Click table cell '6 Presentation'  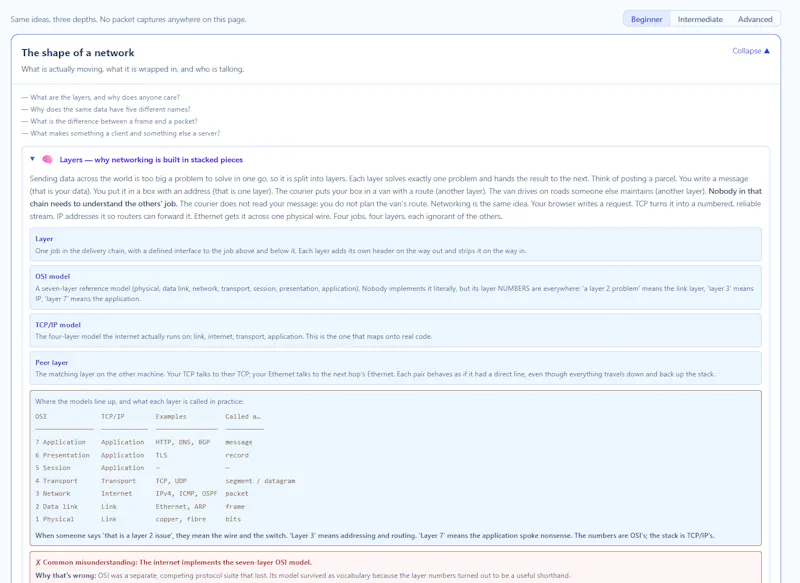[x=62, y=455]
